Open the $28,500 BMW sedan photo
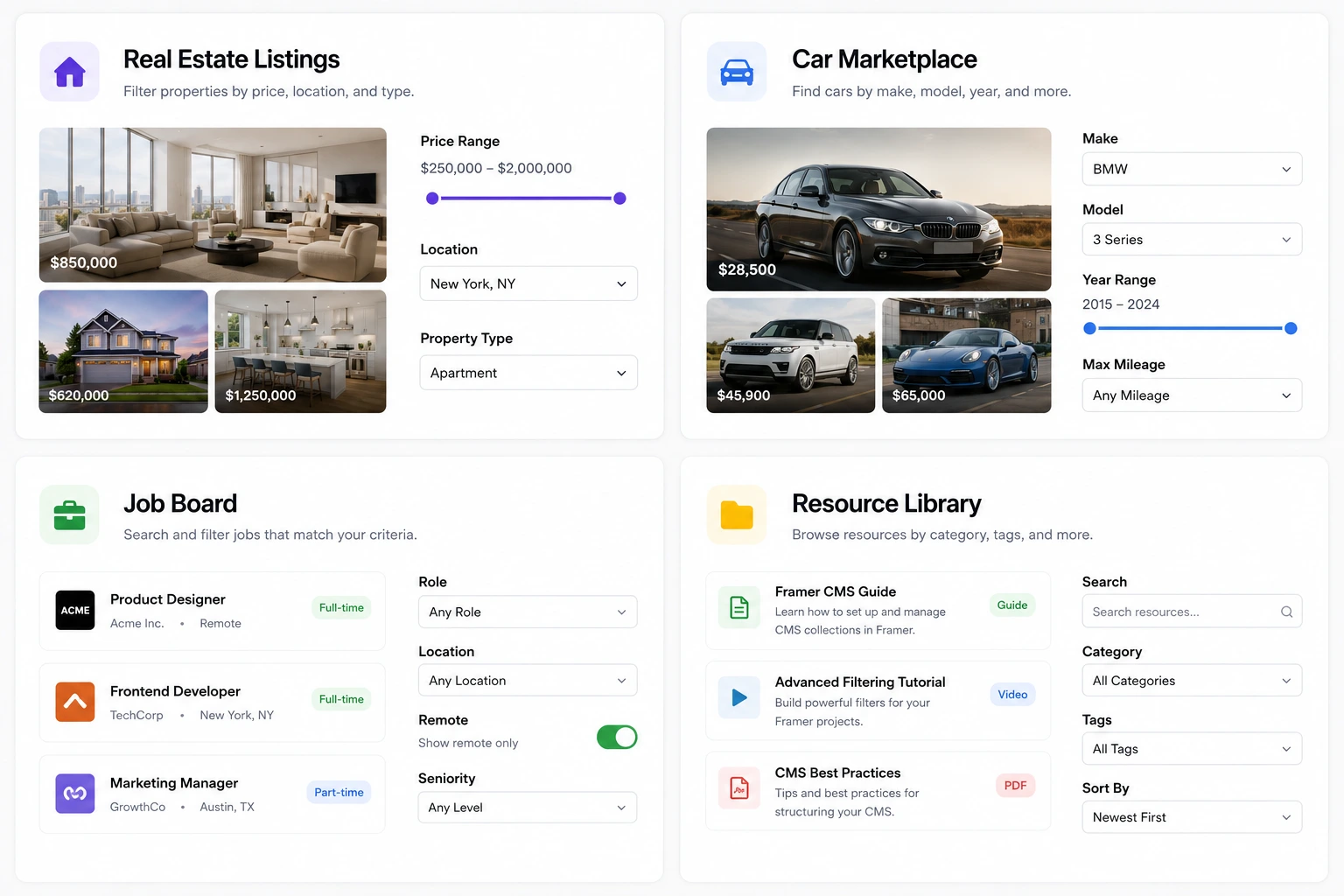The height and width of the screenshot is (896, 1344). click(878, 209)
